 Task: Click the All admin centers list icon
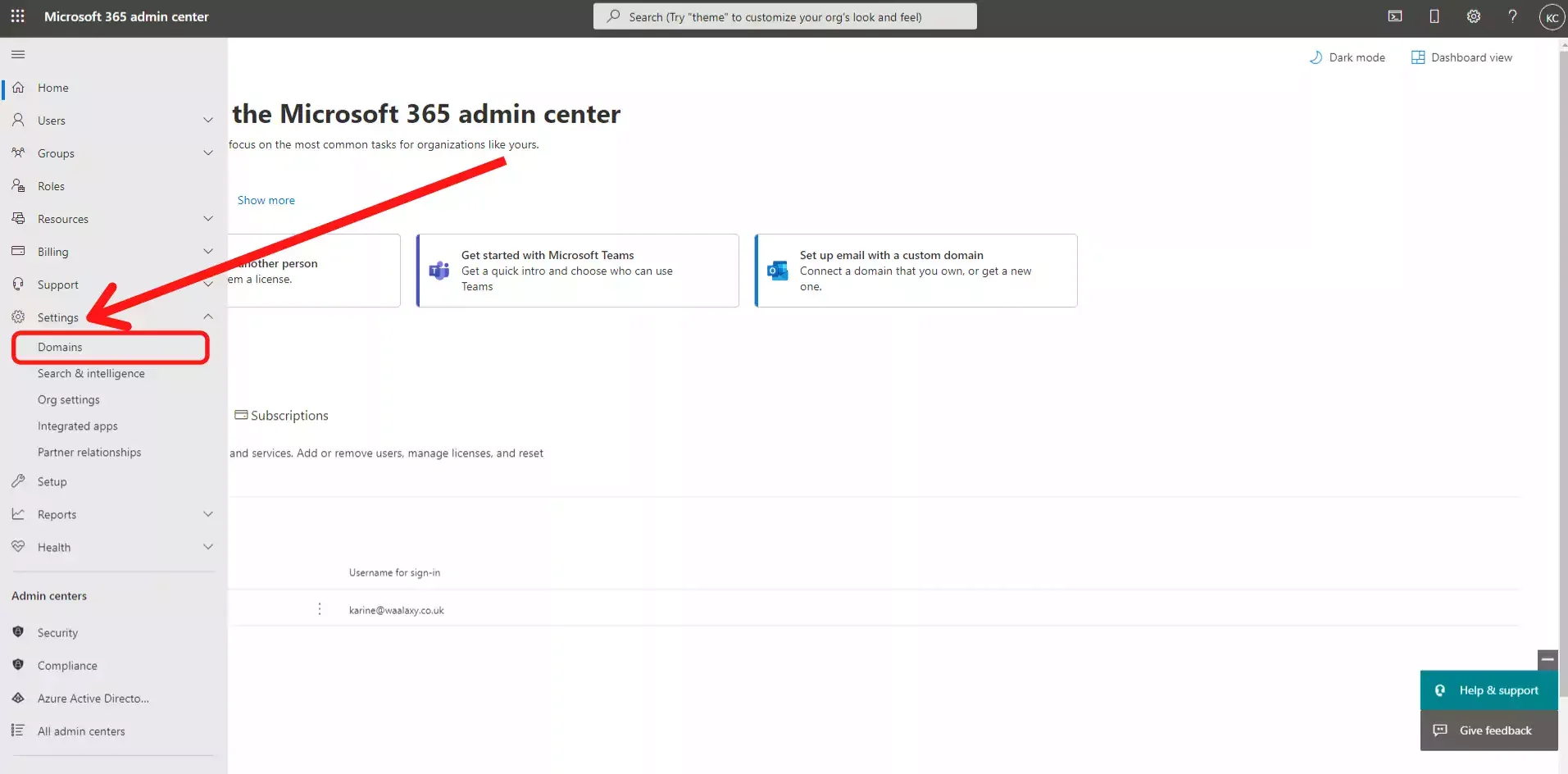pos(18,731)
